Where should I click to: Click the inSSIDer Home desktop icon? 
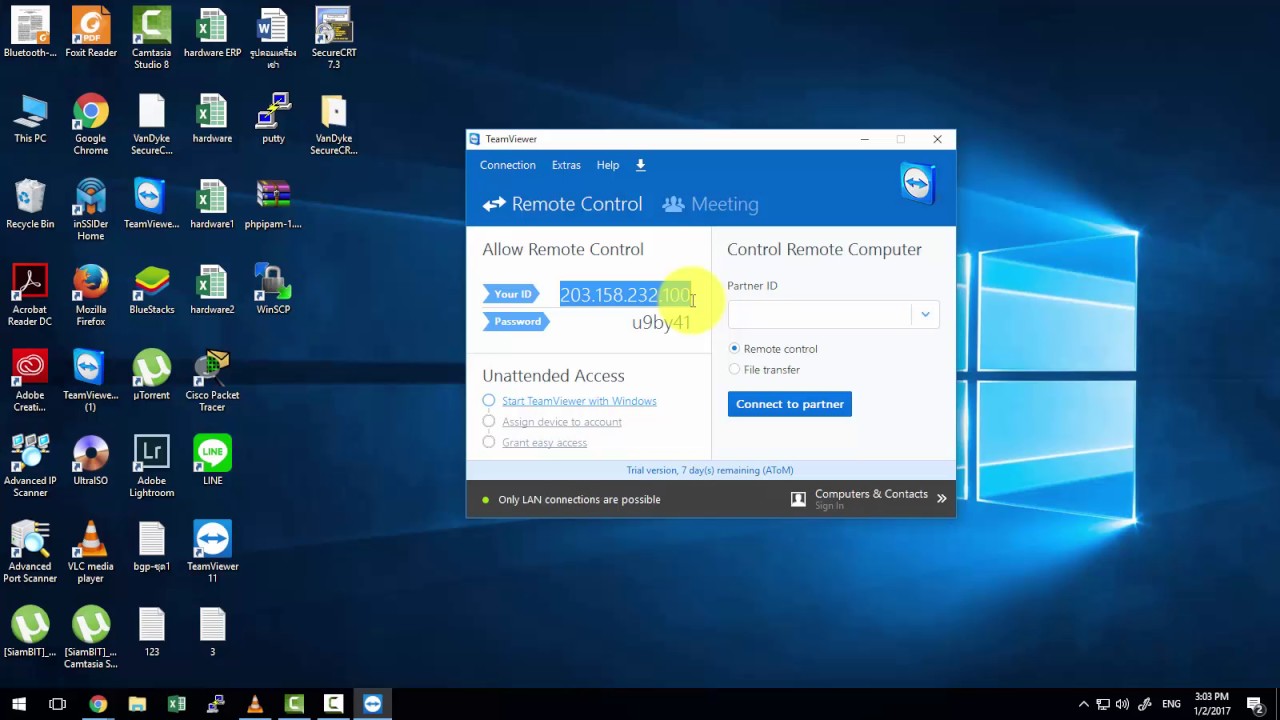[91, 210]
